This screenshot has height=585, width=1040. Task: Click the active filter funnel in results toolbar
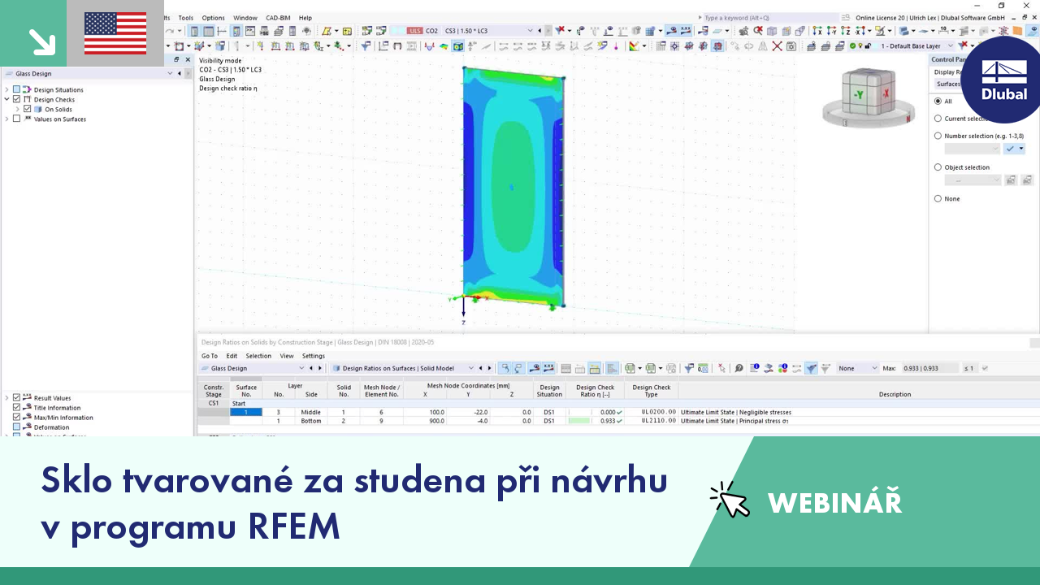click(x=811, y=368)
